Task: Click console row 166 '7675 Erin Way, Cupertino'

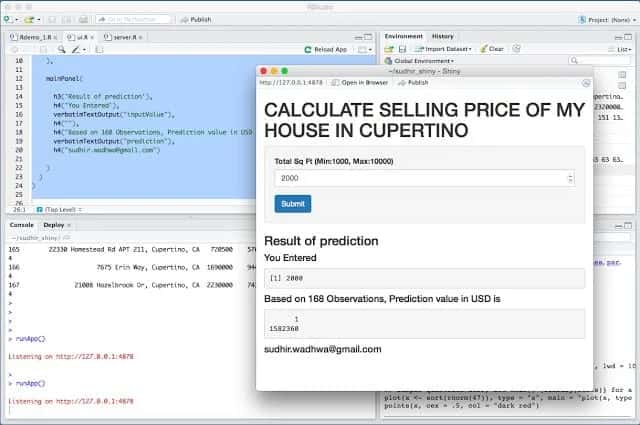Action: [x=148, y=267]
